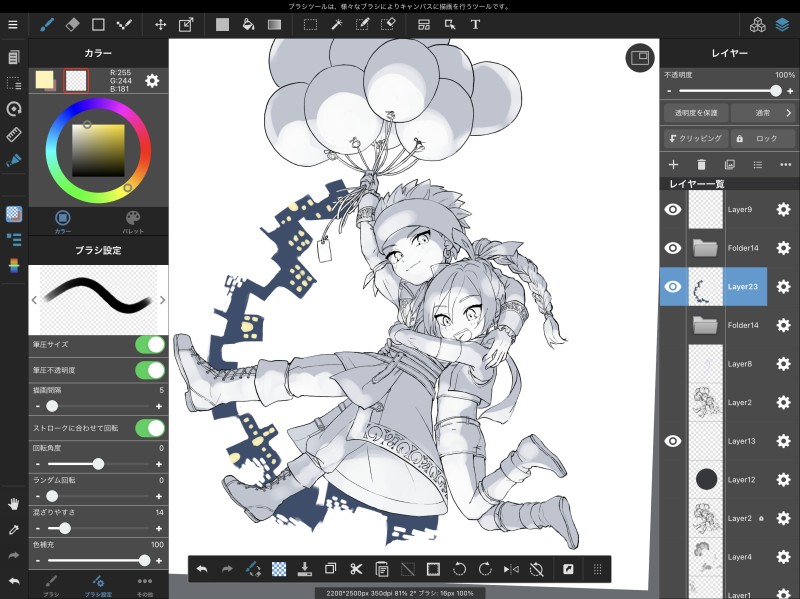Delete layer with trash icon
The image size is (800, 599).
(702, 164)
